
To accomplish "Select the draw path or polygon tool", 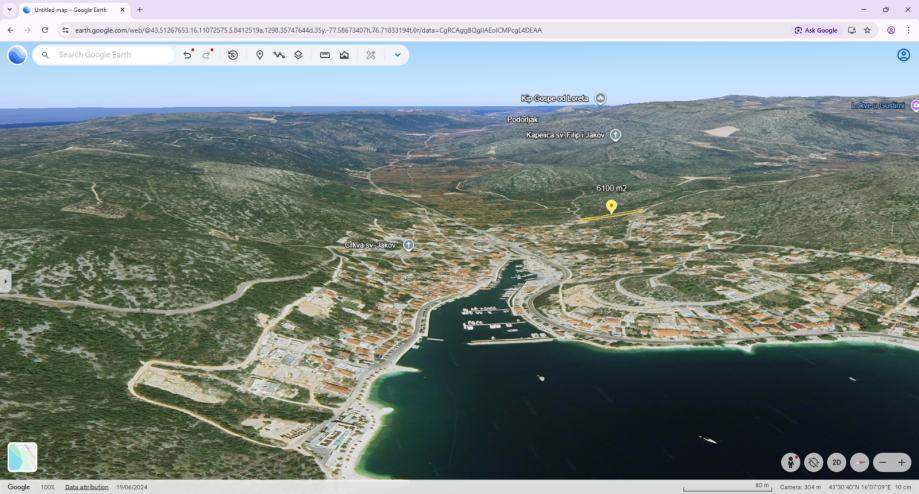I will tap(279, 54).
